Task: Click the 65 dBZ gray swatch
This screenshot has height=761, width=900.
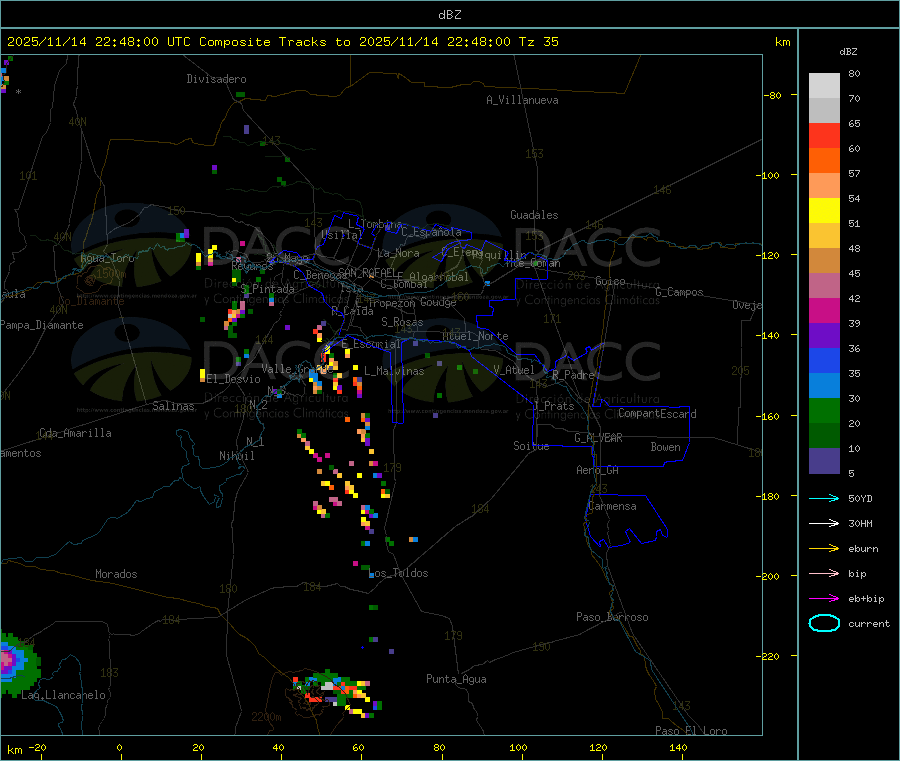Action: 824,111
